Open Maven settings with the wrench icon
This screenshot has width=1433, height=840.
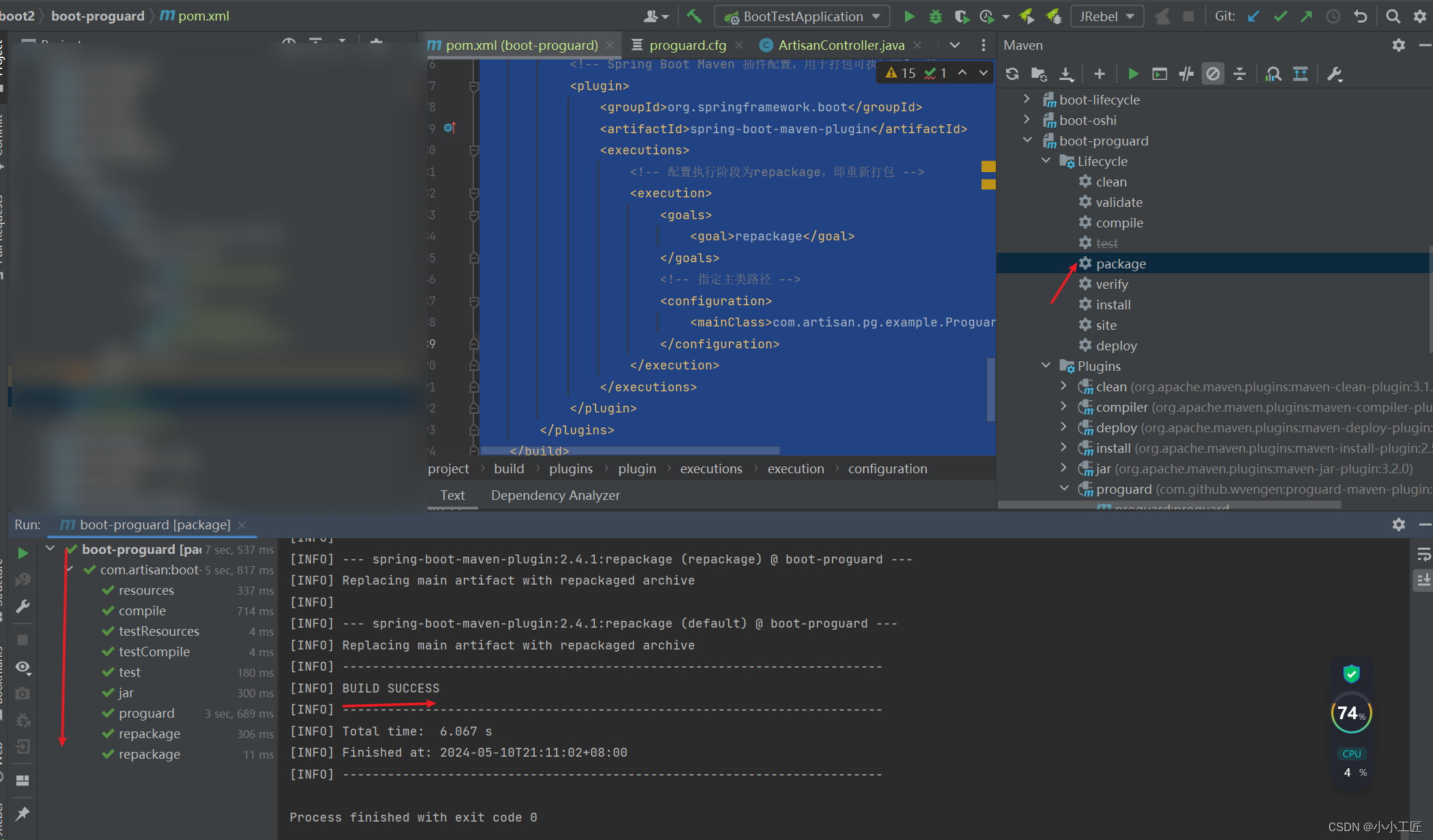pyautogui.click(x=1334, y=74)
